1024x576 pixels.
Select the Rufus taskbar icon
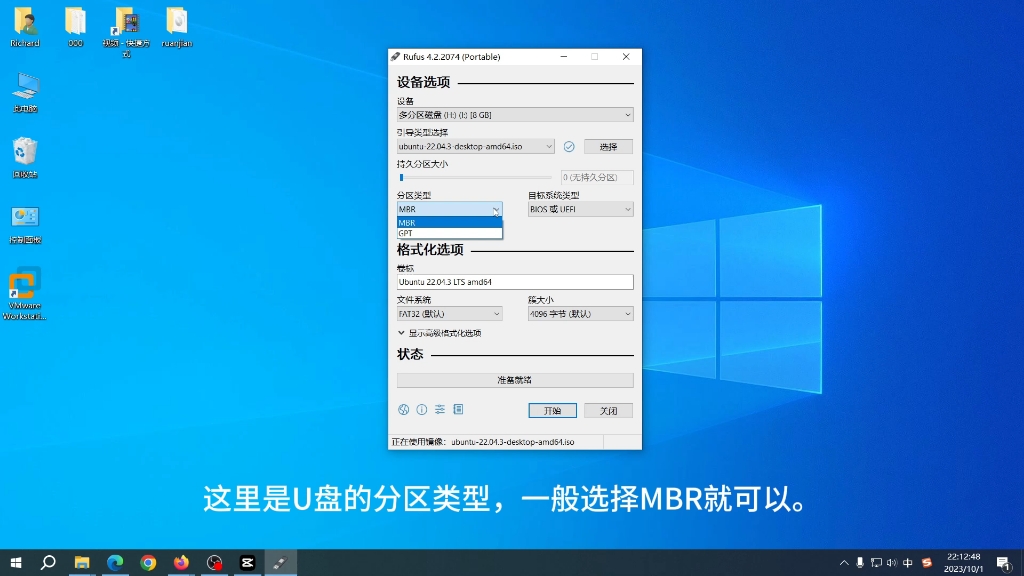[280, 562]
